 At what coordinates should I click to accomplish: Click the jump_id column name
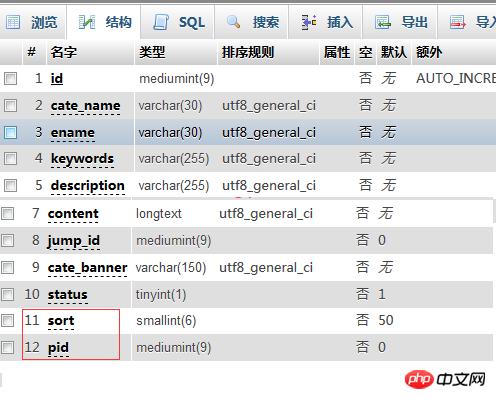(x=74, y=241)
